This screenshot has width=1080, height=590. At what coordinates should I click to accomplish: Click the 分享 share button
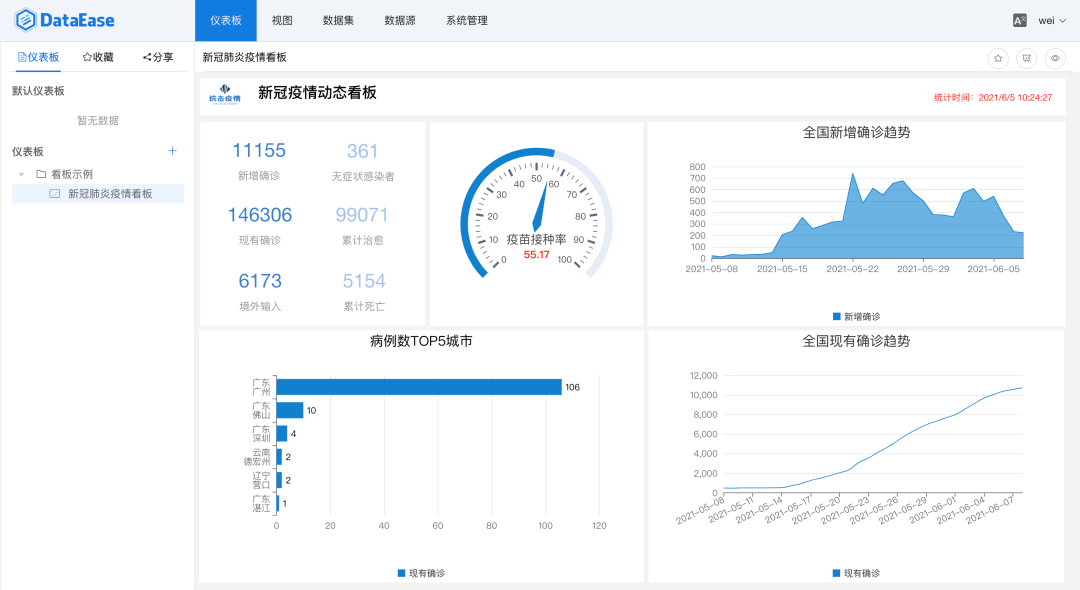[156, 57]
